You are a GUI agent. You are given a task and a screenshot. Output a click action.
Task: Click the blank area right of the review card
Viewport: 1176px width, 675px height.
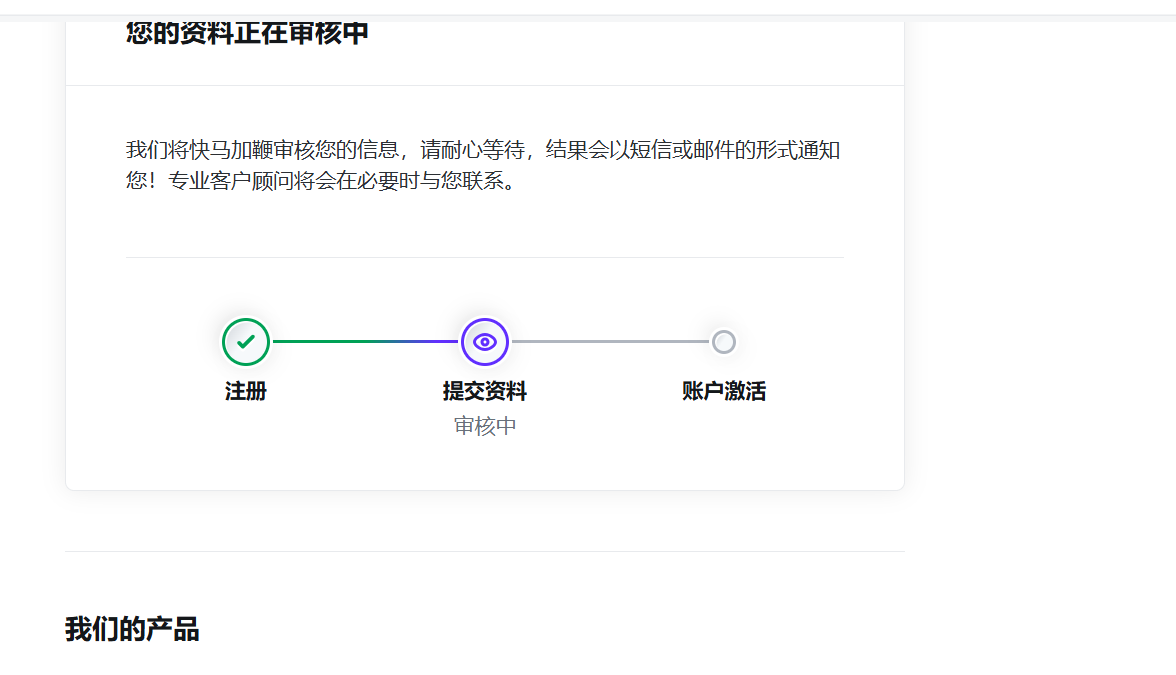[x=1040, y=300]
